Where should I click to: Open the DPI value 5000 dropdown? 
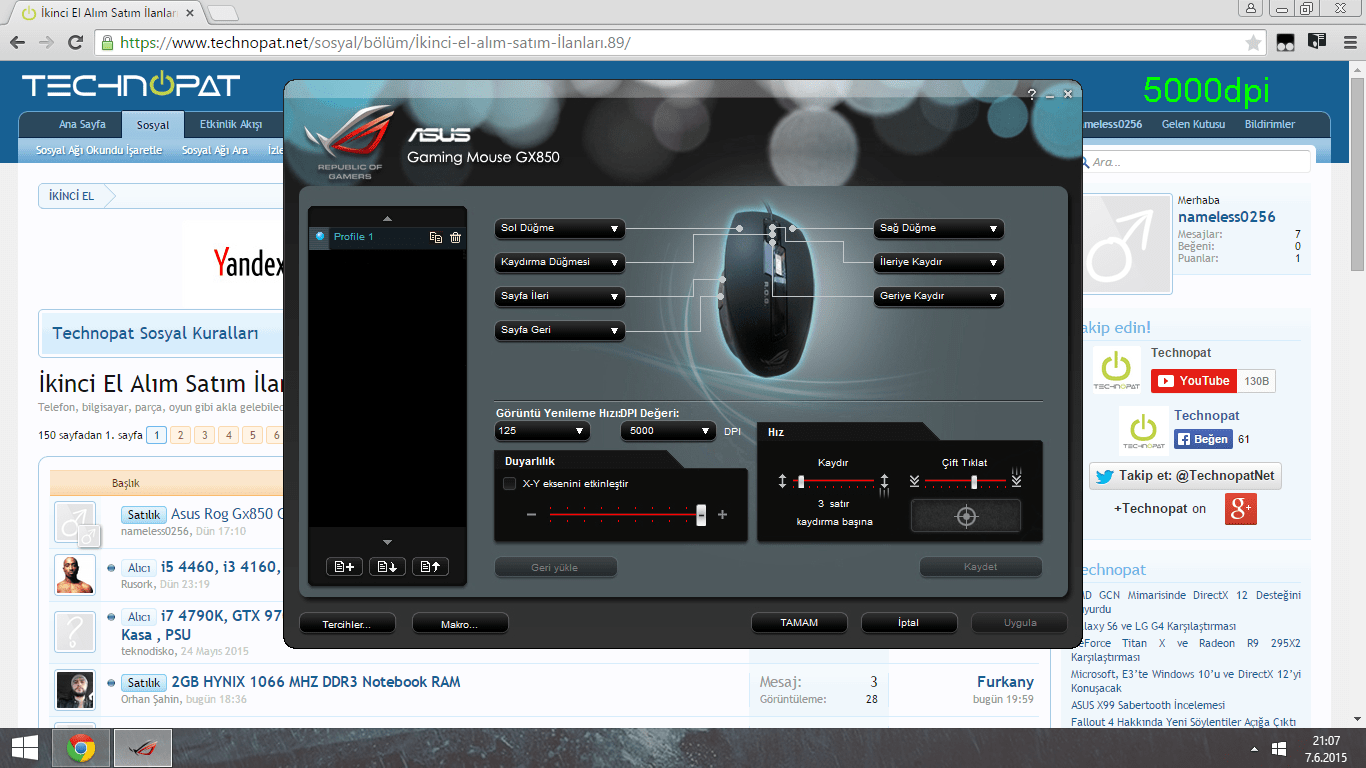(x=668, y=431)
